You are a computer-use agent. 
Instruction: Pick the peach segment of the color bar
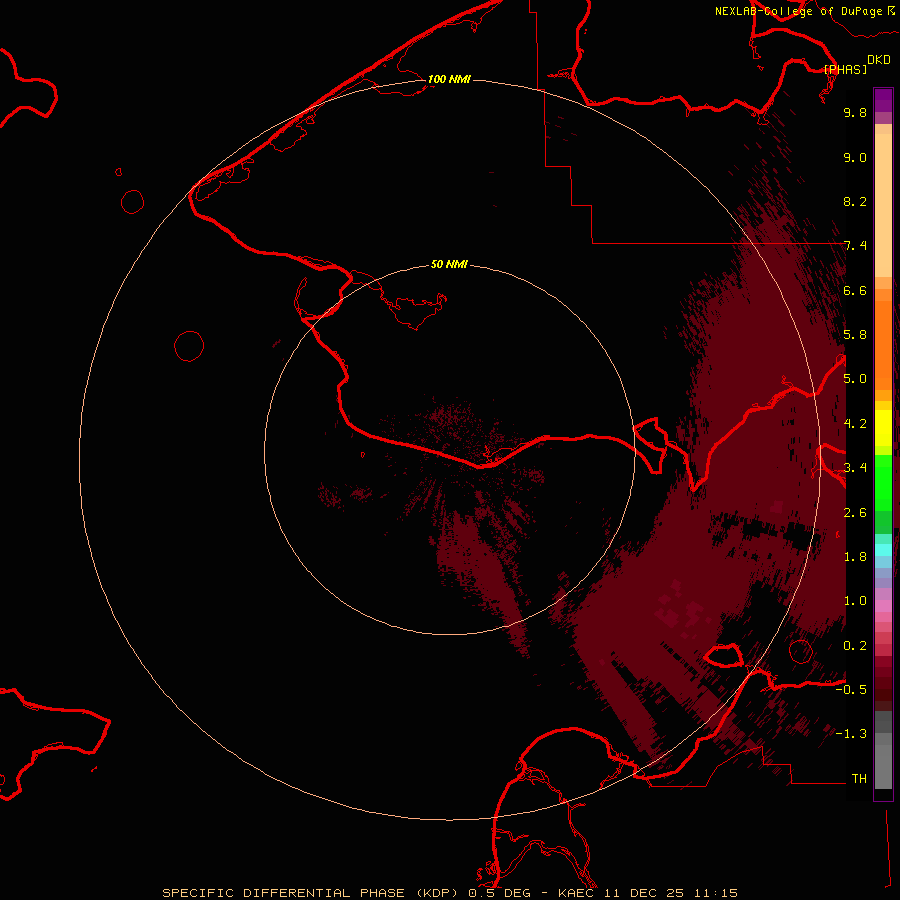tap(883, 205)
